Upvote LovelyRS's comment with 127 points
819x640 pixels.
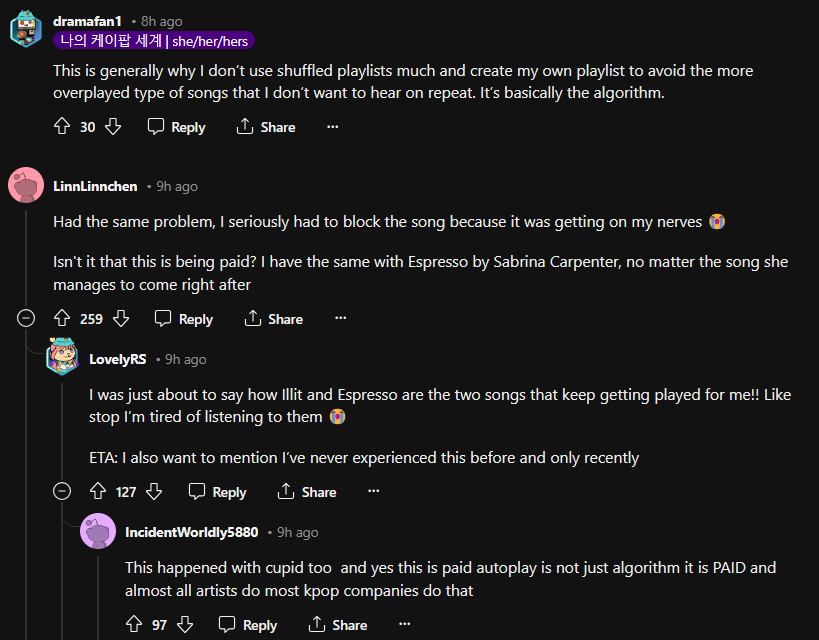98,492
